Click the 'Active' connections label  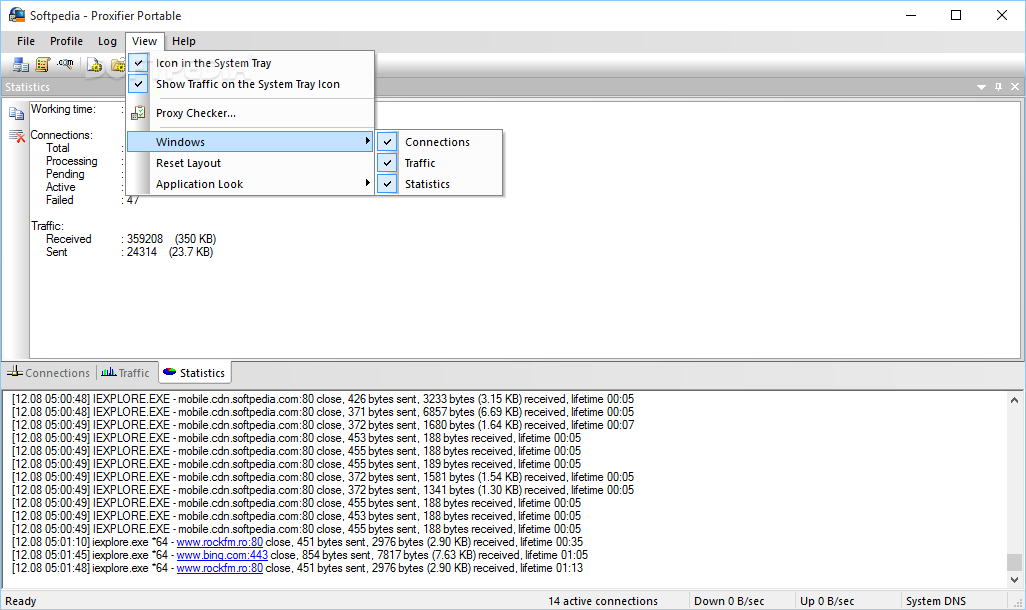60,187
